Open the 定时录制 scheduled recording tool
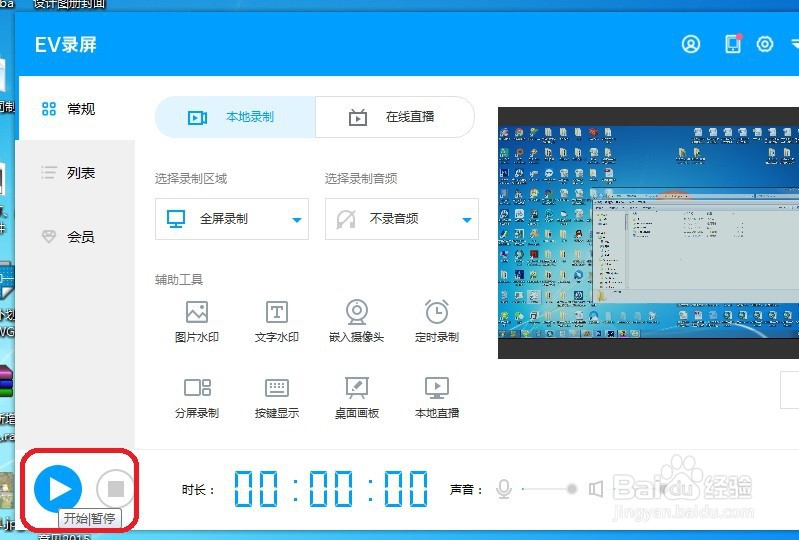This screenshot has width=799, height=540. pos(437,321)
